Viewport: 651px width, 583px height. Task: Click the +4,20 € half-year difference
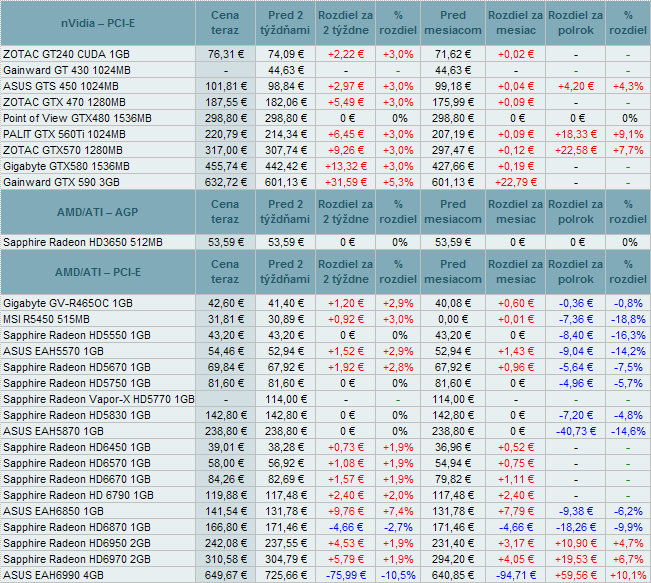click(576, 86)
